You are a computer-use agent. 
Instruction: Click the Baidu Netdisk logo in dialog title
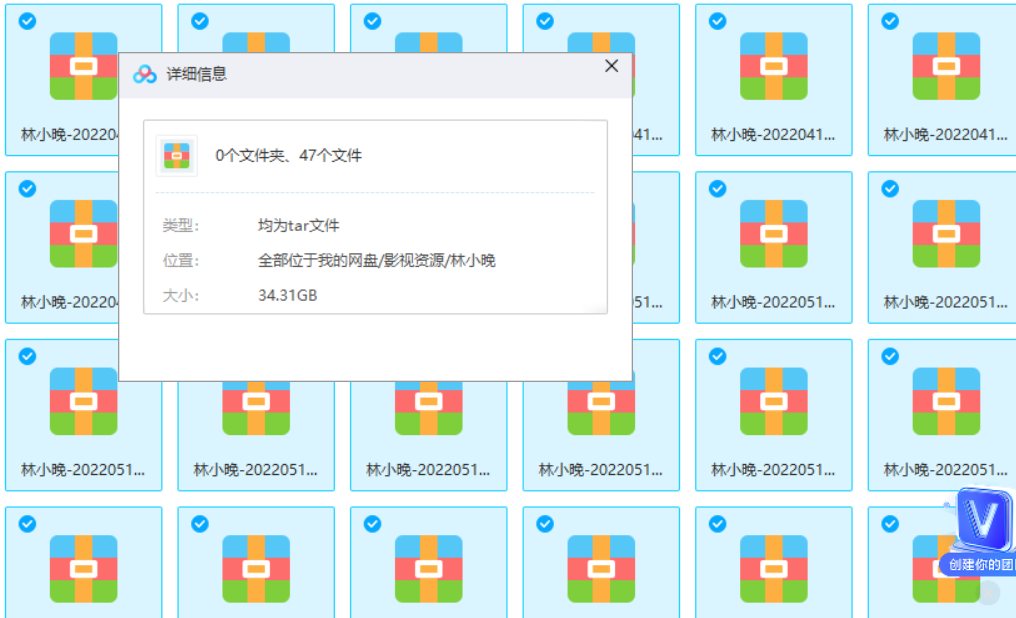pos(144,74)
